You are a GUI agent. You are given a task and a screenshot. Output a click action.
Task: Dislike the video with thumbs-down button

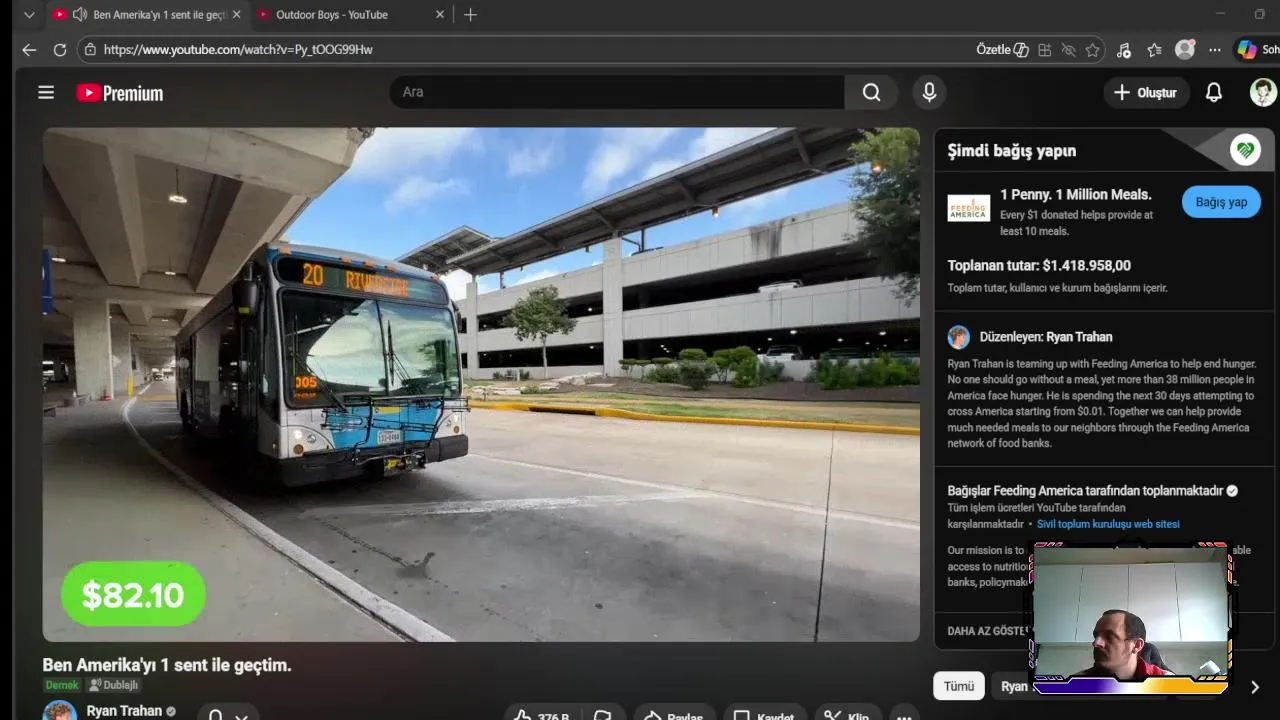603,716
